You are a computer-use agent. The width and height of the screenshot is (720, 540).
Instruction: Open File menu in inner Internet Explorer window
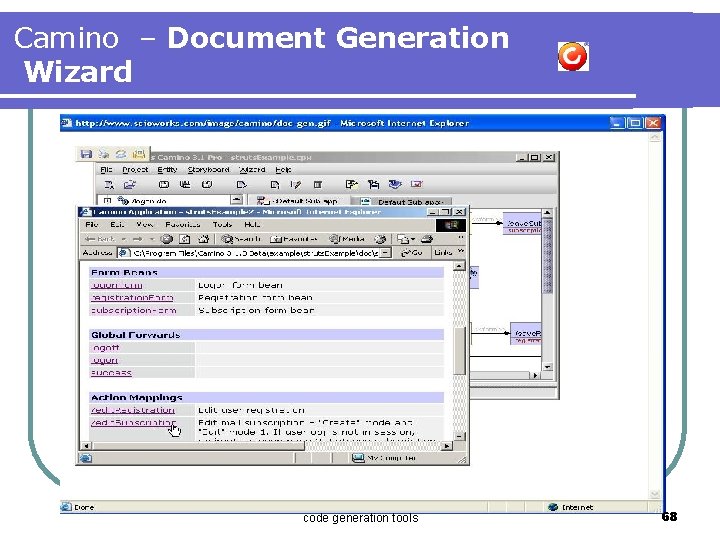[x=92, y=225]
